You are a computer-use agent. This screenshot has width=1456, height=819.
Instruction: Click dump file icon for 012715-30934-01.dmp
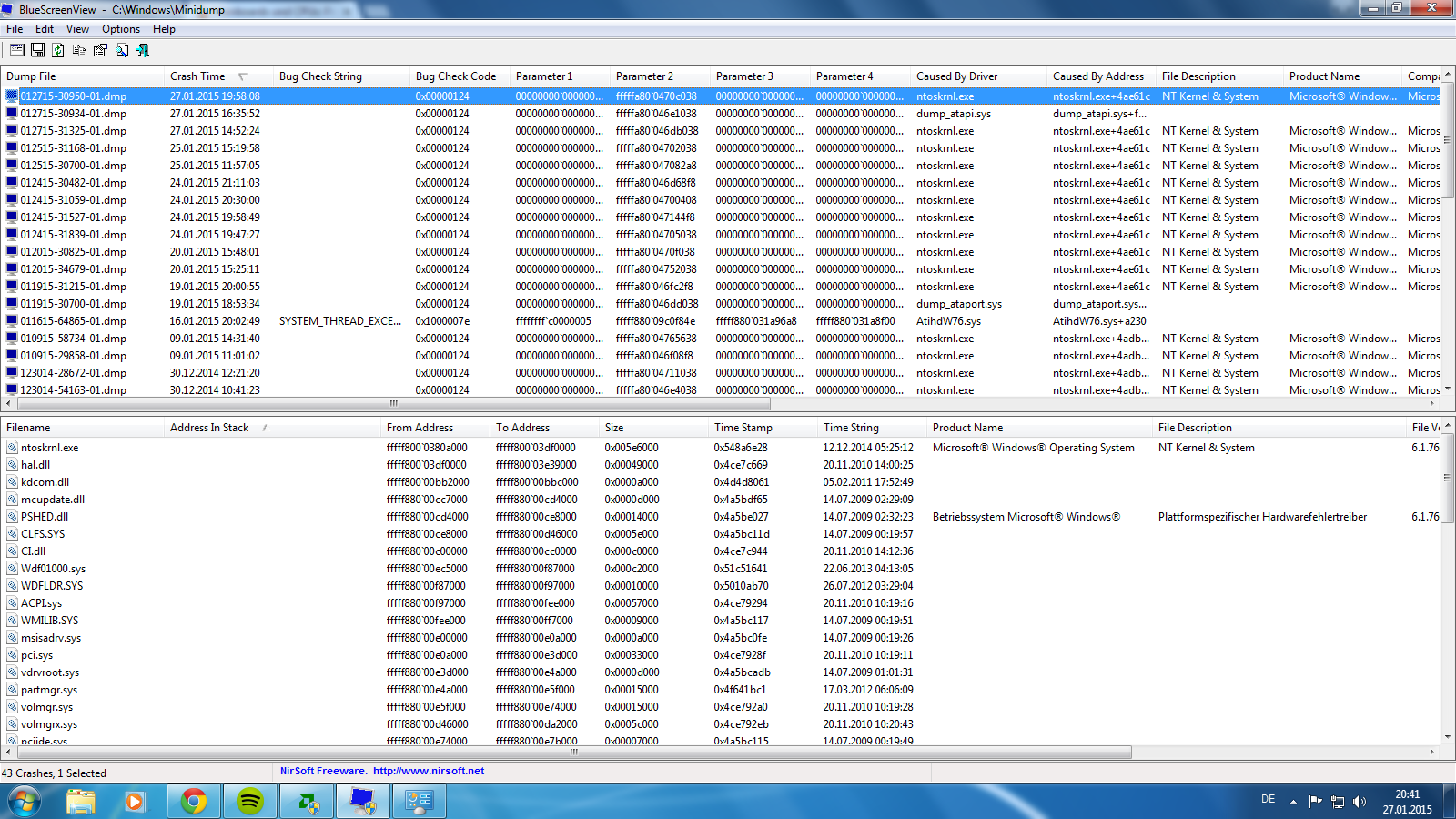click(12, 114)
